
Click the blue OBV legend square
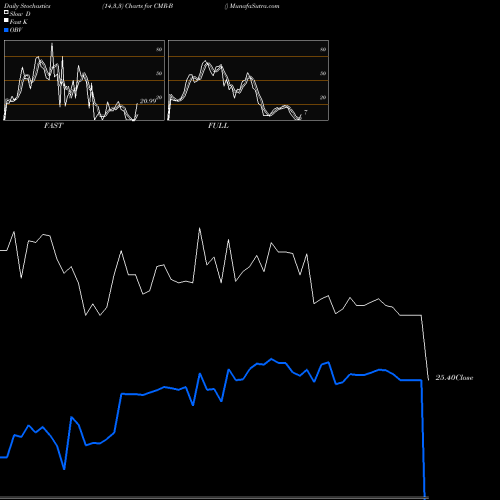6,30
